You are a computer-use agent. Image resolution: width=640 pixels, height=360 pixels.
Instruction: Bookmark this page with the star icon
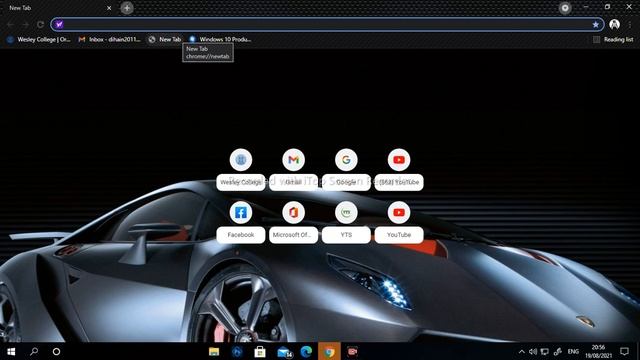point(596,24)
